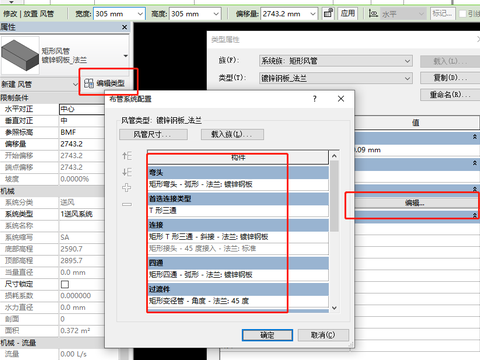The height and width of the screenshot is (360, 480).
Task: Click the grayed 载入(L)... button
Action: point(450,61)
